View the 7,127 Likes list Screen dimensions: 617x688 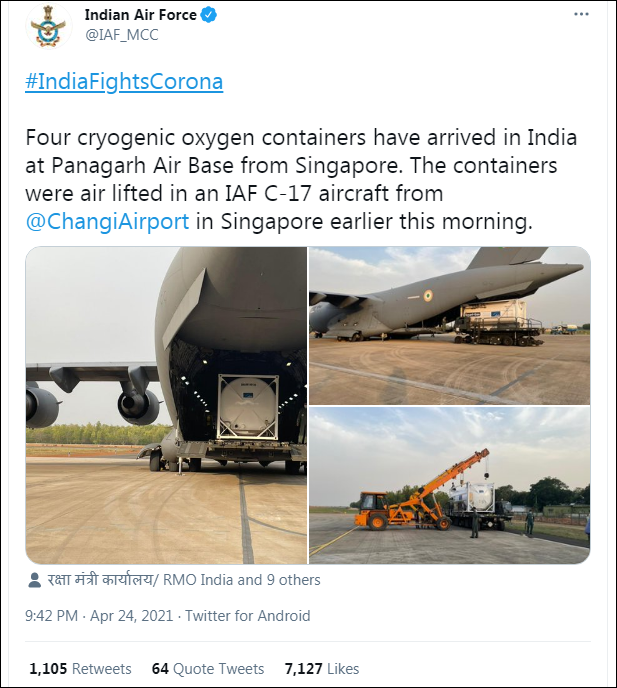tap(321, 668)
